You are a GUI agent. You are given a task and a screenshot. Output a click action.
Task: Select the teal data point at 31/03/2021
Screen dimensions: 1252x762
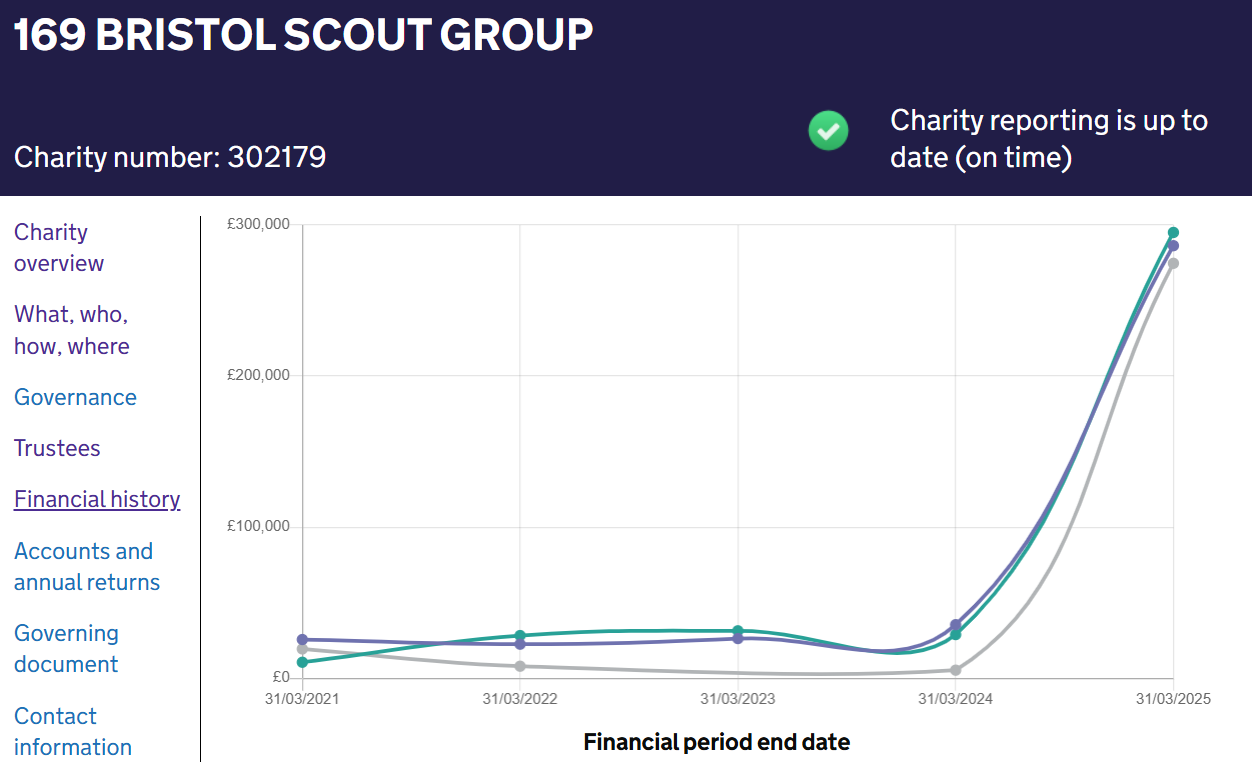coord(302,662)
